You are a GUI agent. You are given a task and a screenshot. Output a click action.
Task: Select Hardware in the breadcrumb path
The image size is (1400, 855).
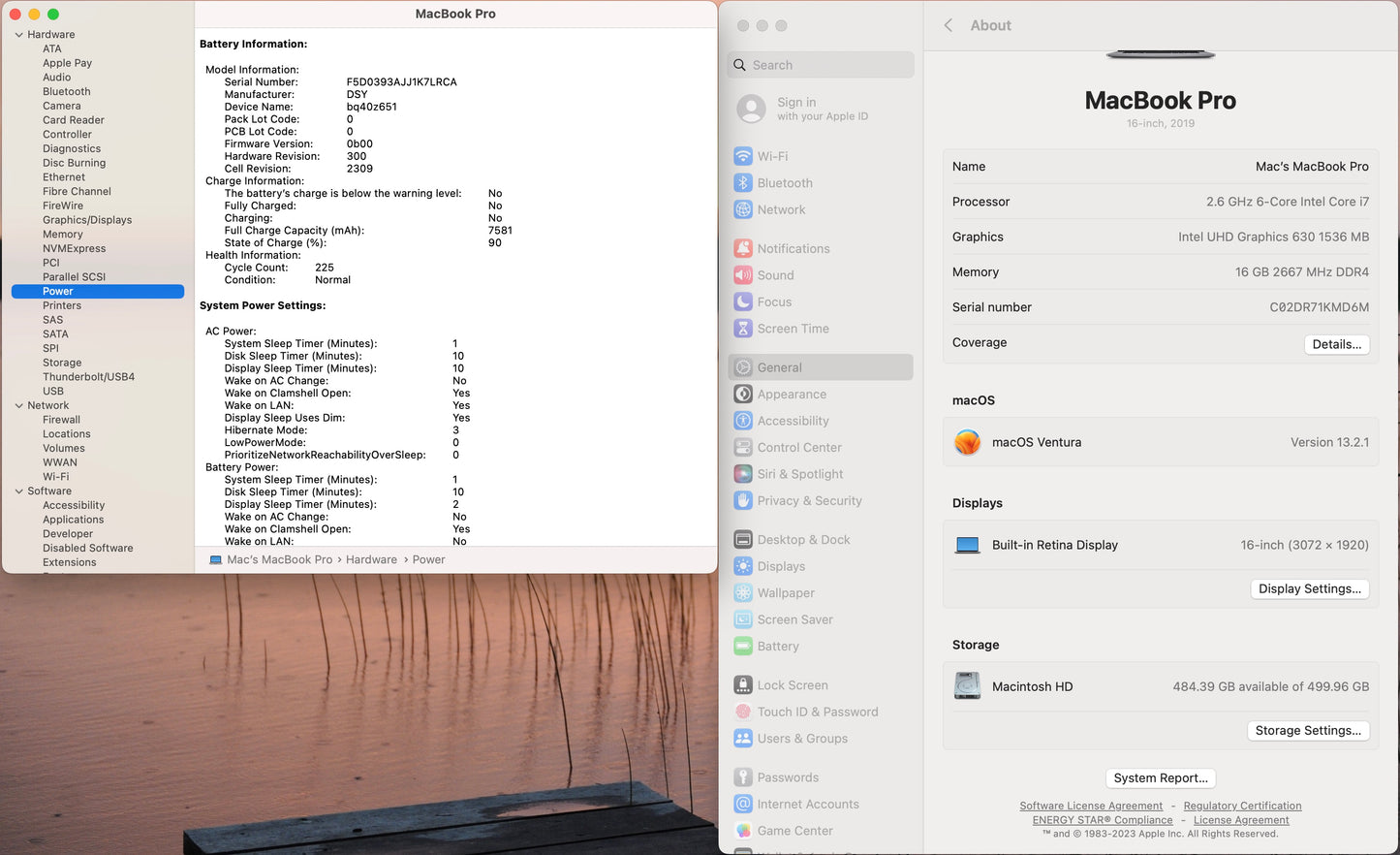click(371, 559)
